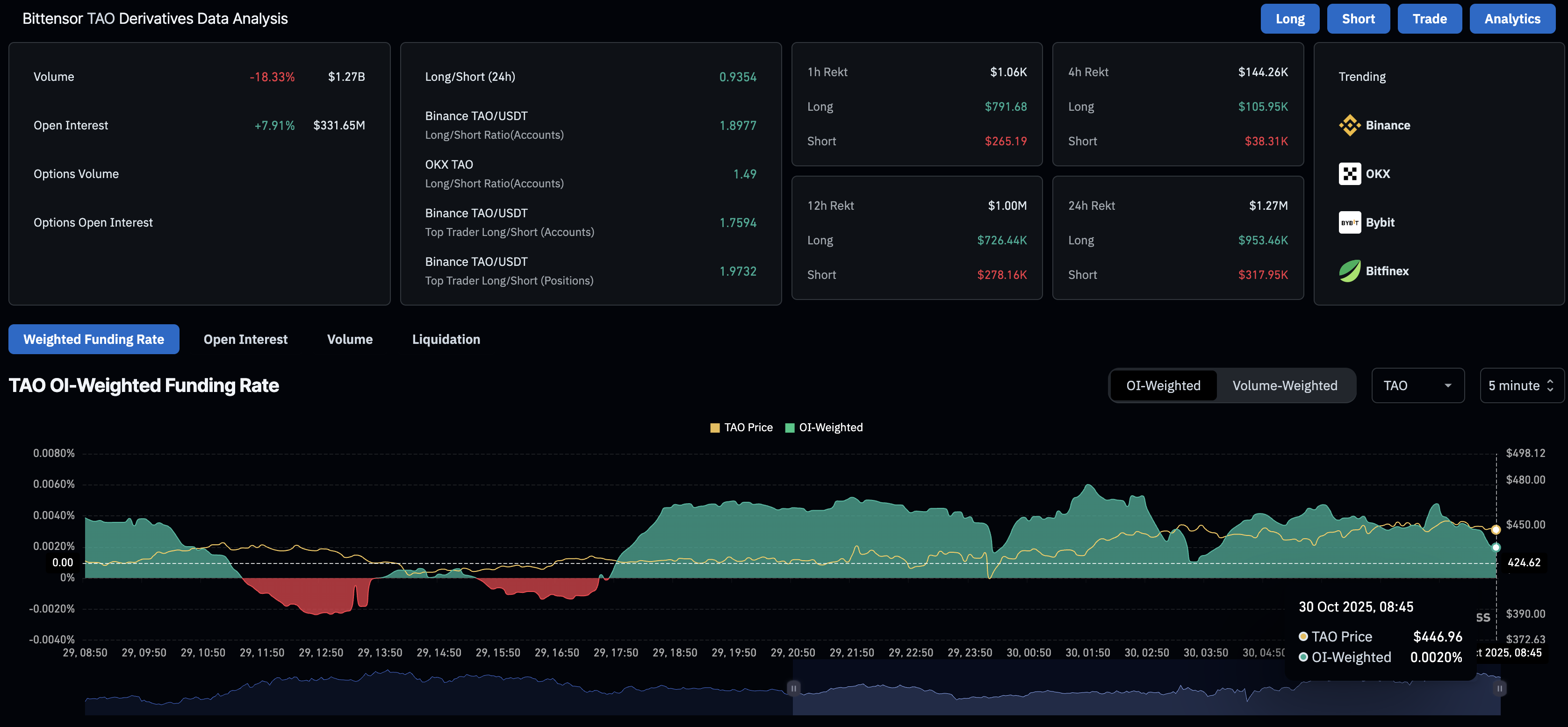The image size is (1568, 727).
Task: Click the Bitfinex leaf icon
Action: coord(1350,271)
